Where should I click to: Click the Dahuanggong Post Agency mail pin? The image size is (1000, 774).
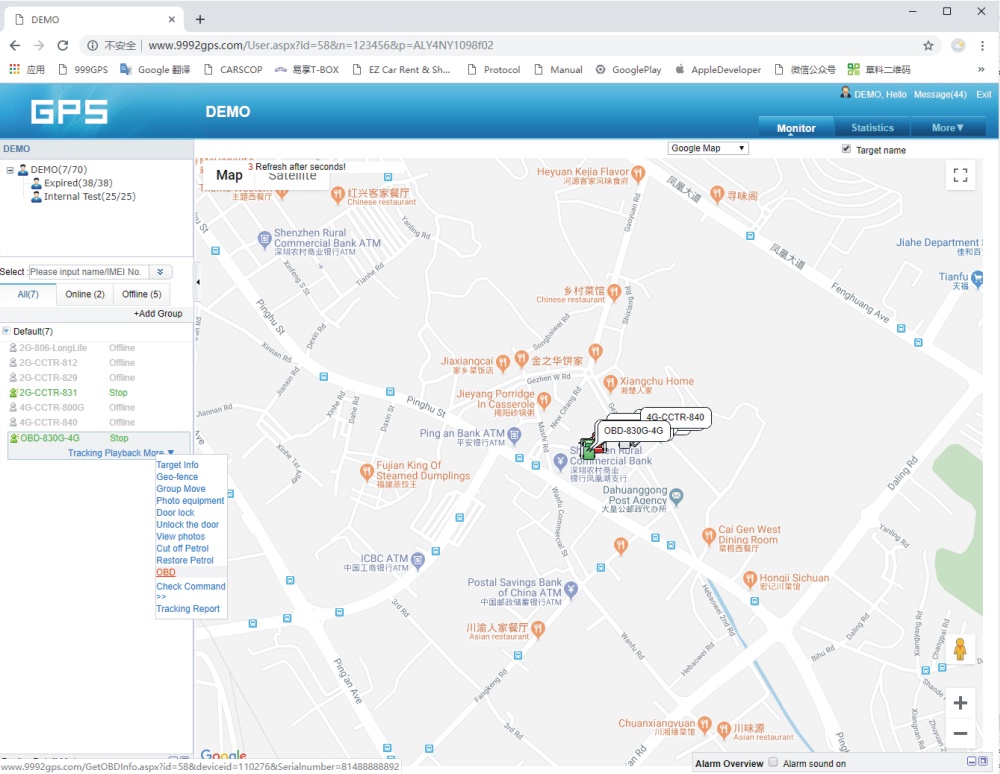[676, 495]
